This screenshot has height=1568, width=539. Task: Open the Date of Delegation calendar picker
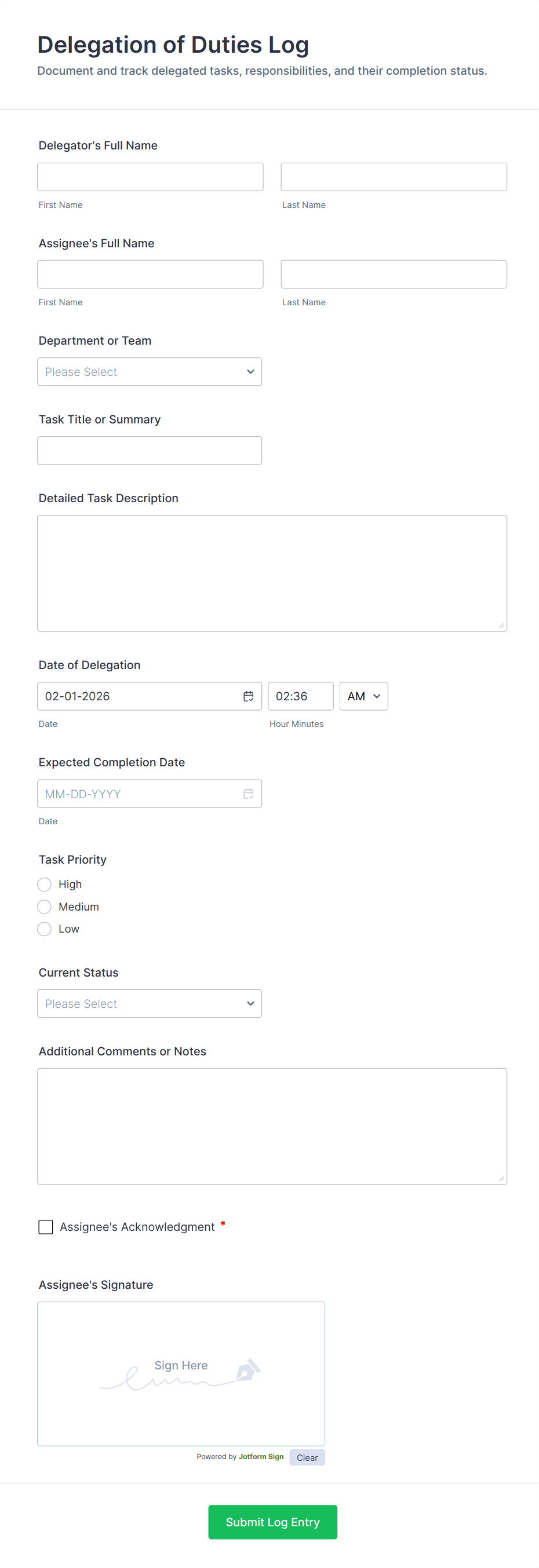tap(249, 696)
